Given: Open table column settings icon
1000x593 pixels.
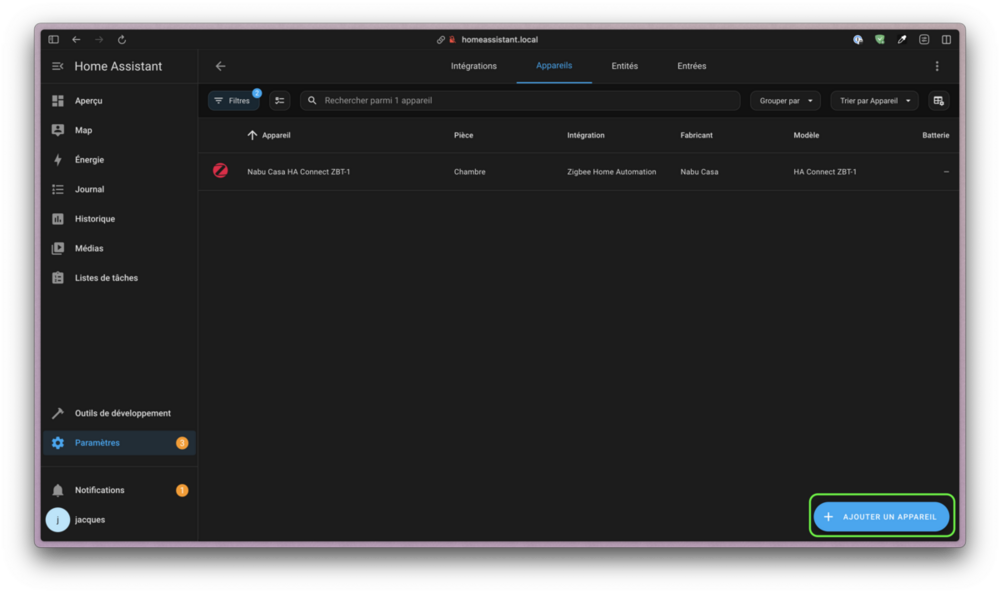Looking at the screenshot, I should click(938, 101).
